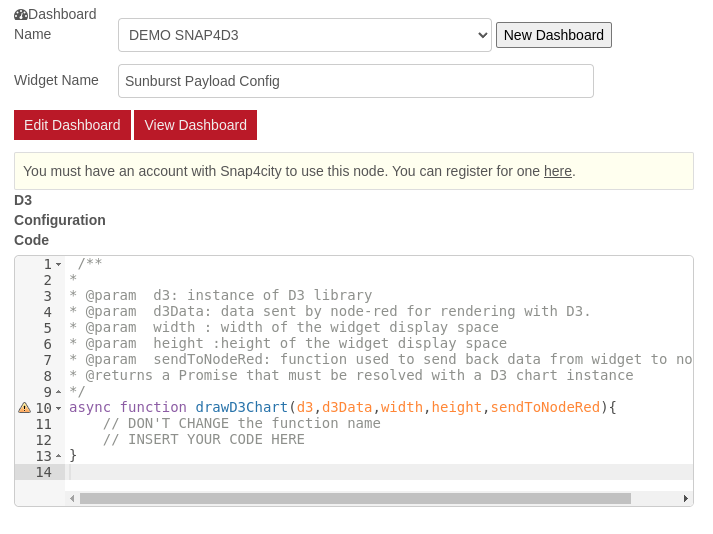
Task: Collapse the comment block fold at line 1
Action: [x=59, y=265]
